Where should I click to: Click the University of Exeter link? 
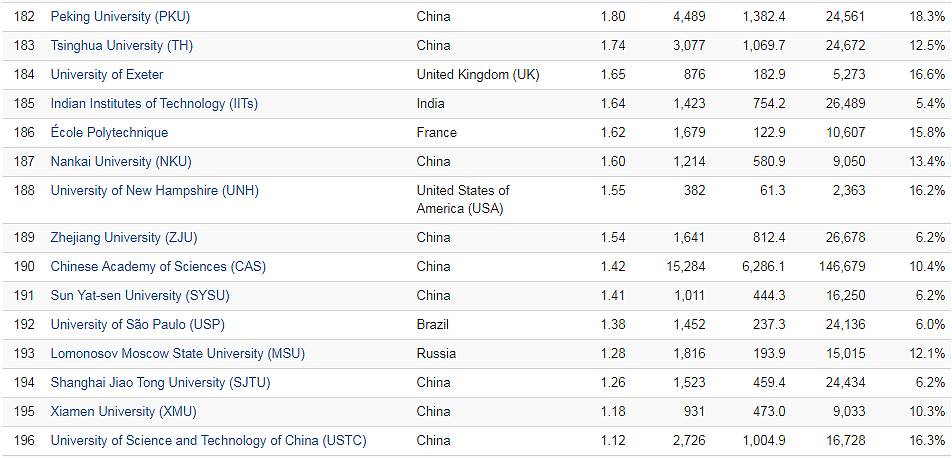click(107, 74)
